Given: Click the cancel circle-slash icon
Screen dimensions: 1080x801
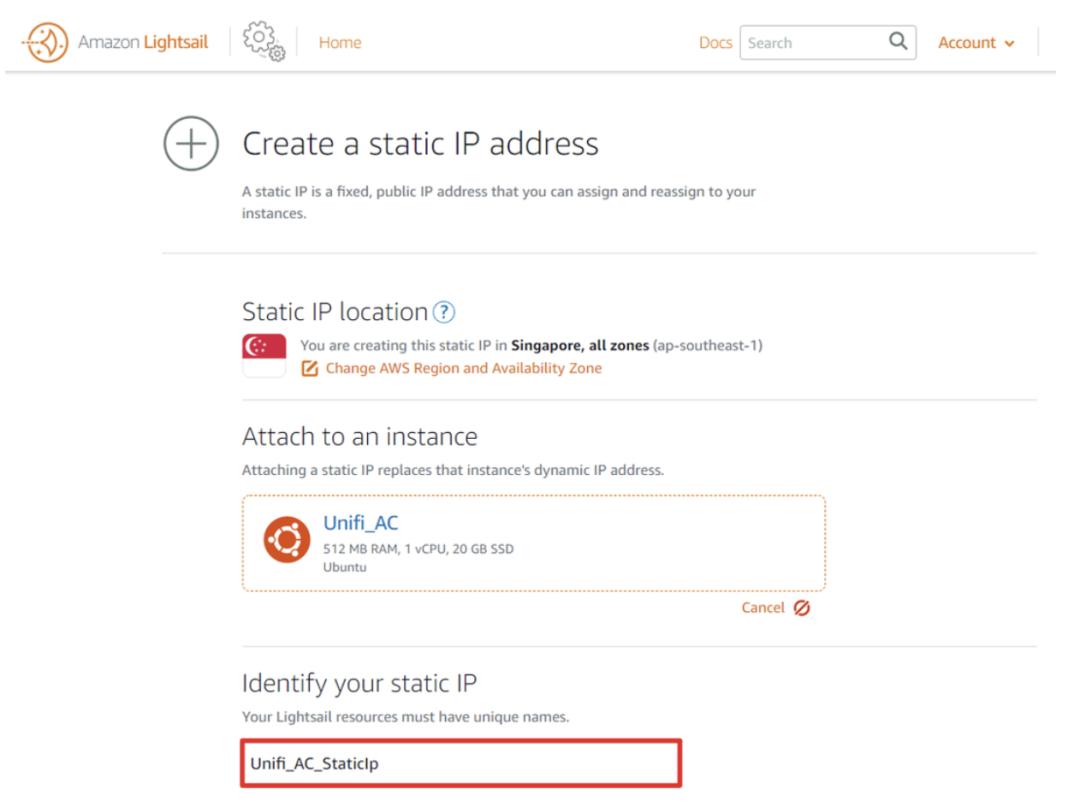Looking at the screenshot, I should [x=800, y=608].
